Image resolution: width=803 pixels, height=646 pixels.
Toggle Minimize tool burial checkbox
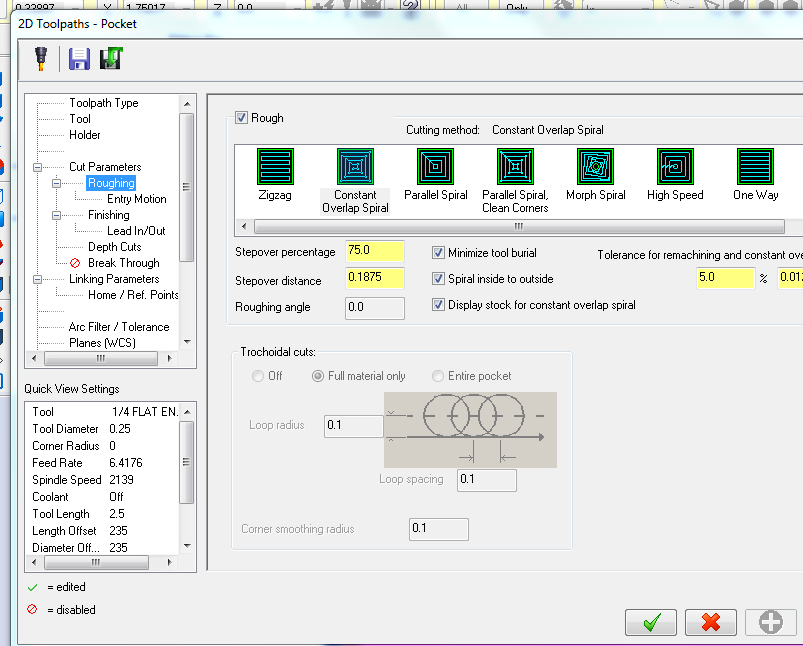[x=439, y=253]
